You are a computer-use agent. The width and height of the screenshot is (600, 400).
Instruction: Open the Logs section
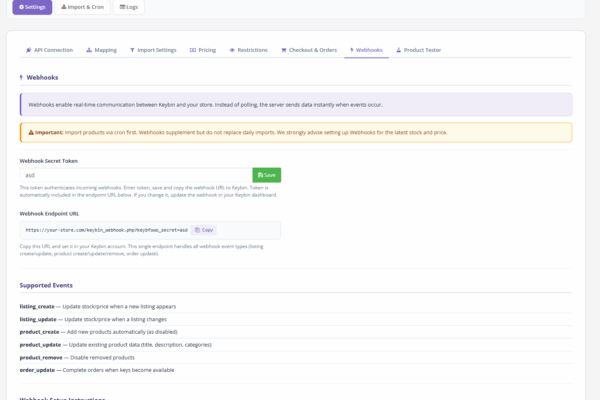128,7
